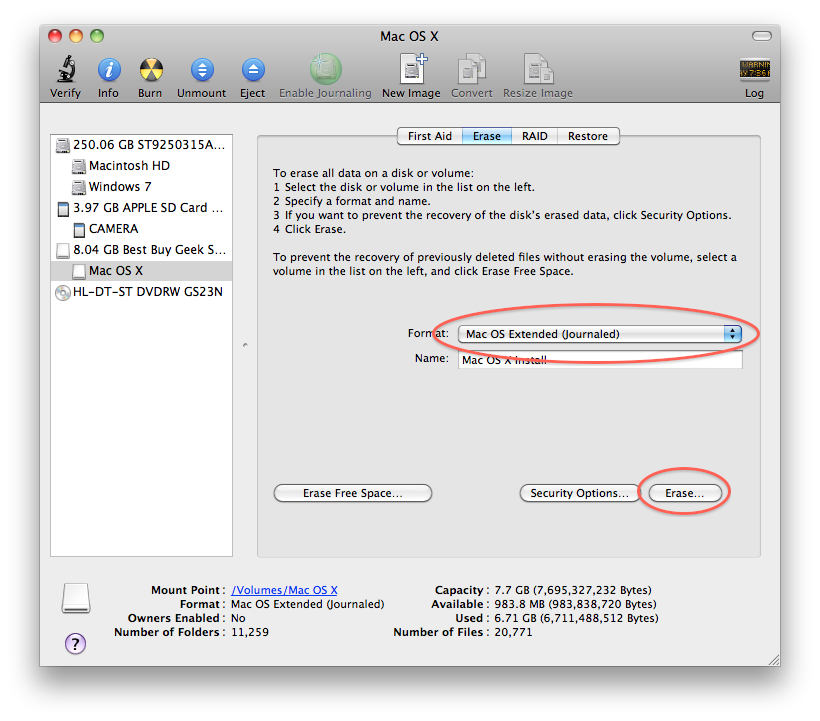The image size is (820, 721).
Task: Click the Eject toolbar icon
Action: coord(253,70)
